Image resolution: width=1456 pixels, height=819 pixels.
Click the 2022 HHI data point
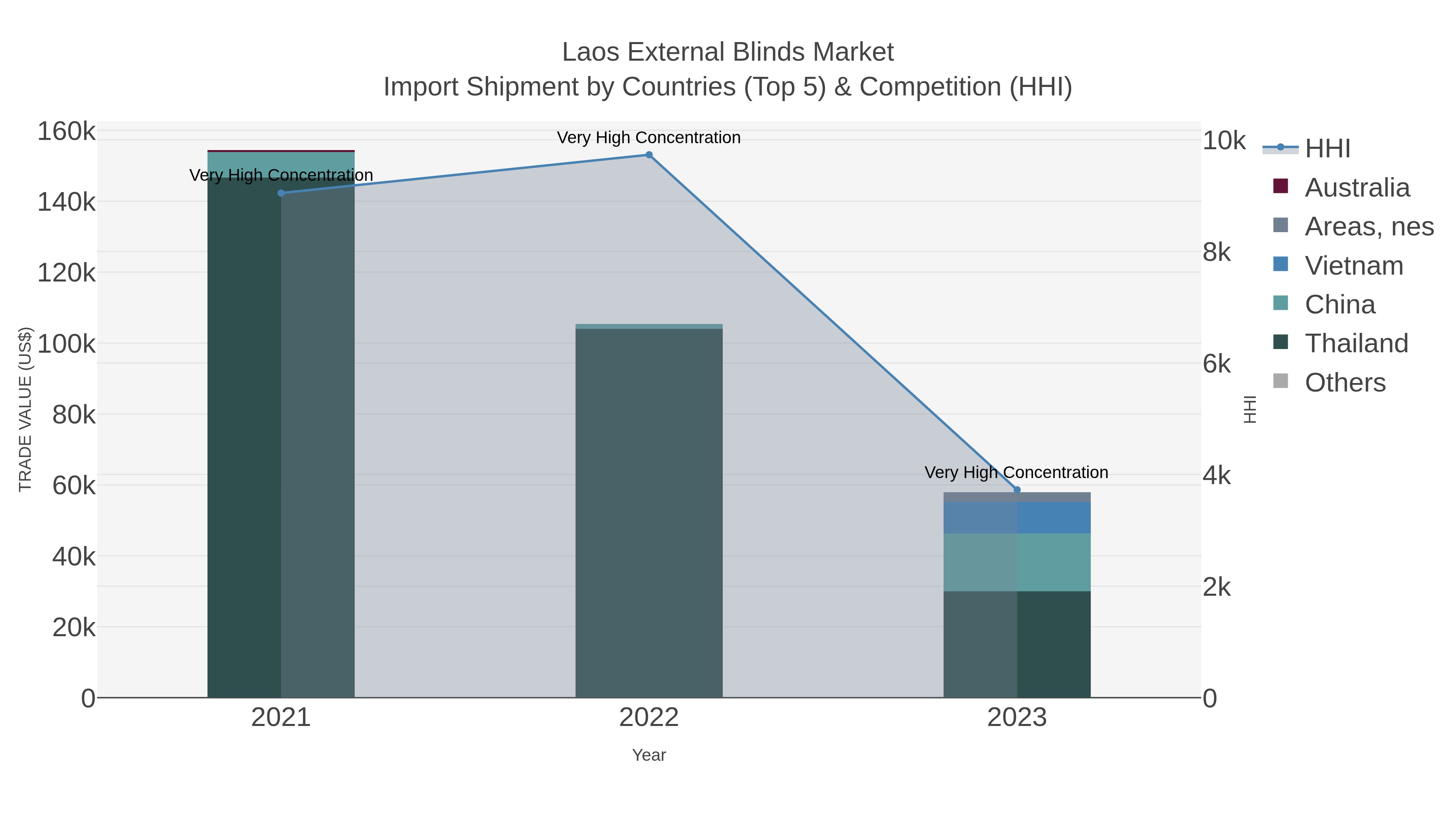coord(649,155)
